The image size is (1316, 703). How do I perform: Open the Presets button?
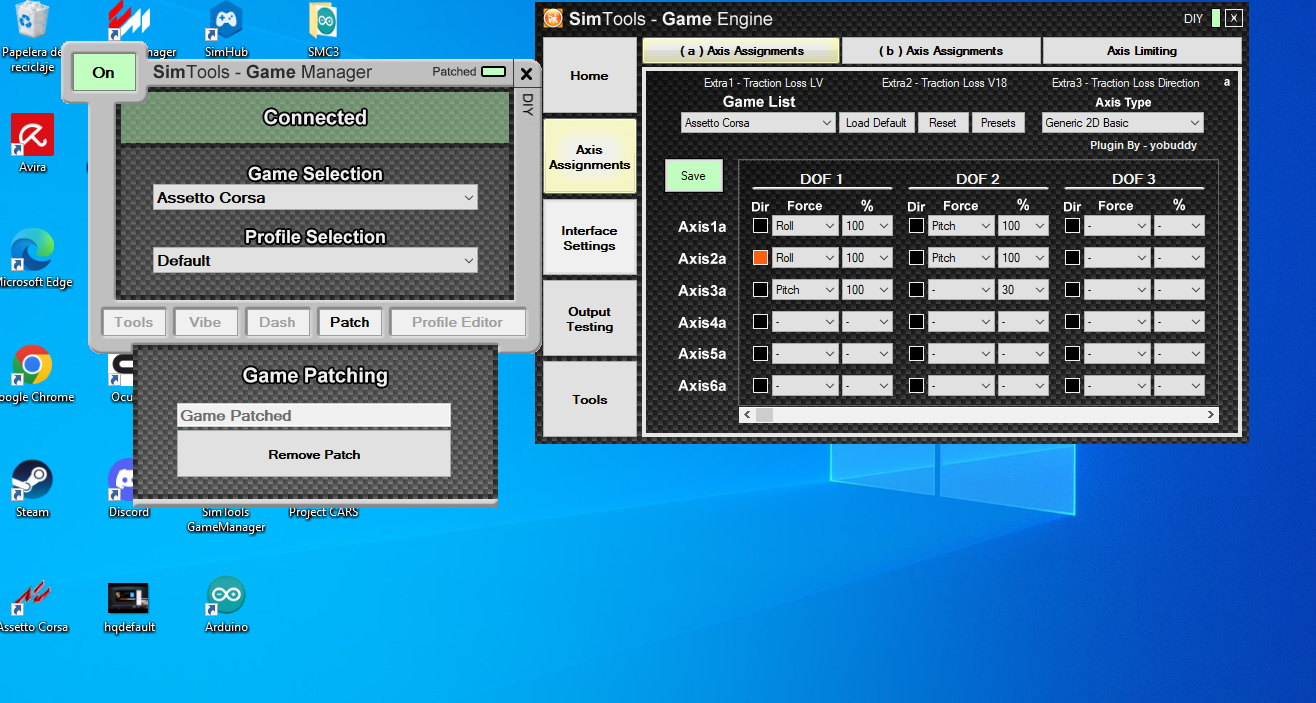coord(998,123)
